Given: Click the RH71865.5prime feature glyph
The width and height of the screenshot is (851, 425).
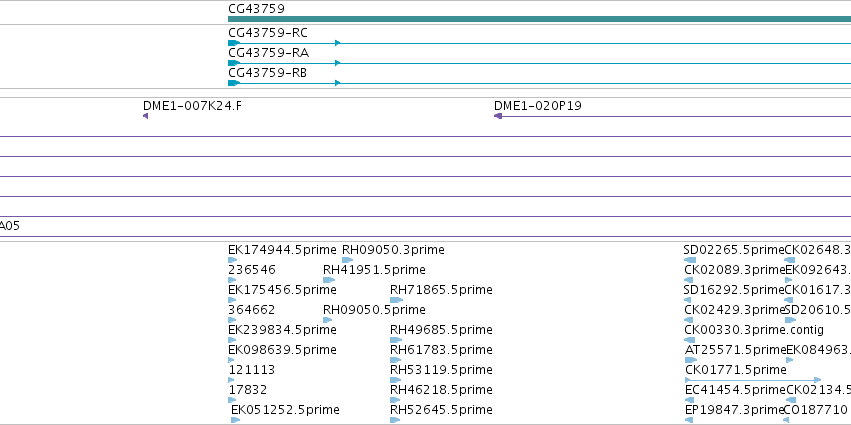Looking at the screenshot, I should [x=396, y=300].
